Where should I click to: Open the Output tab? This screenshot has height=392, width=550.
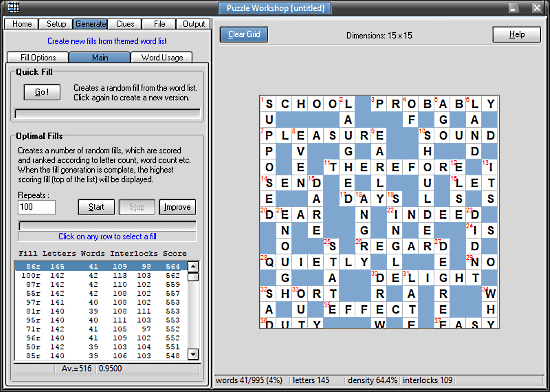pos(193,24)
